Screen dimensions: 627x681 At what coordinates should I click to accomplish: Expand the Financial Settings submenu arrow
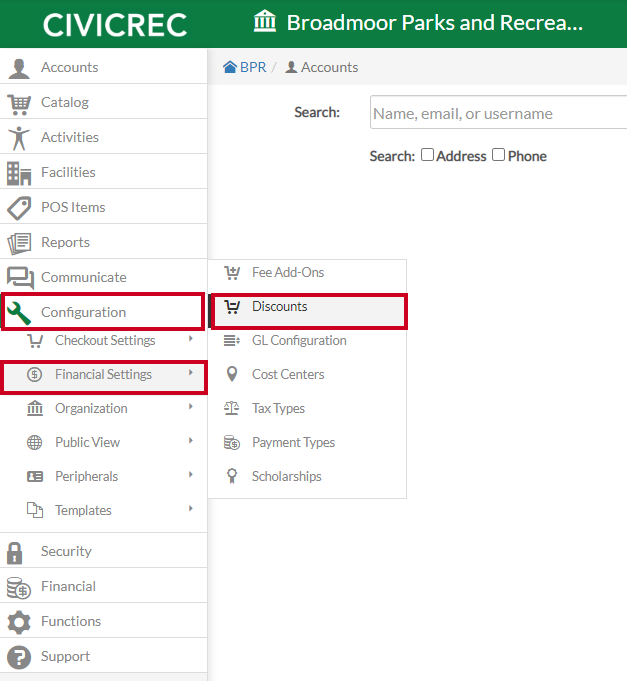click(191, 373)
